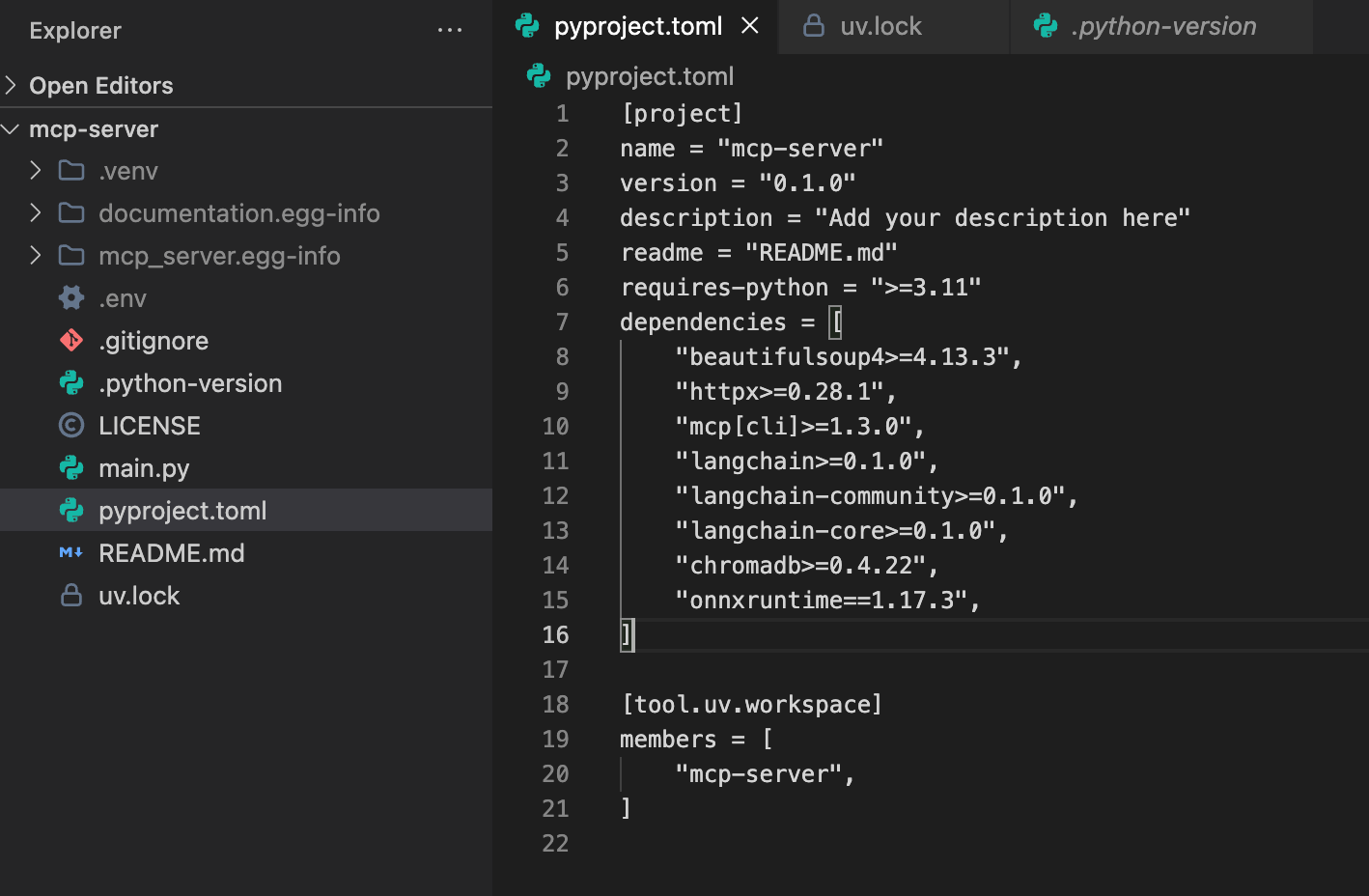Click the Explorer panel title

[75, 31]
